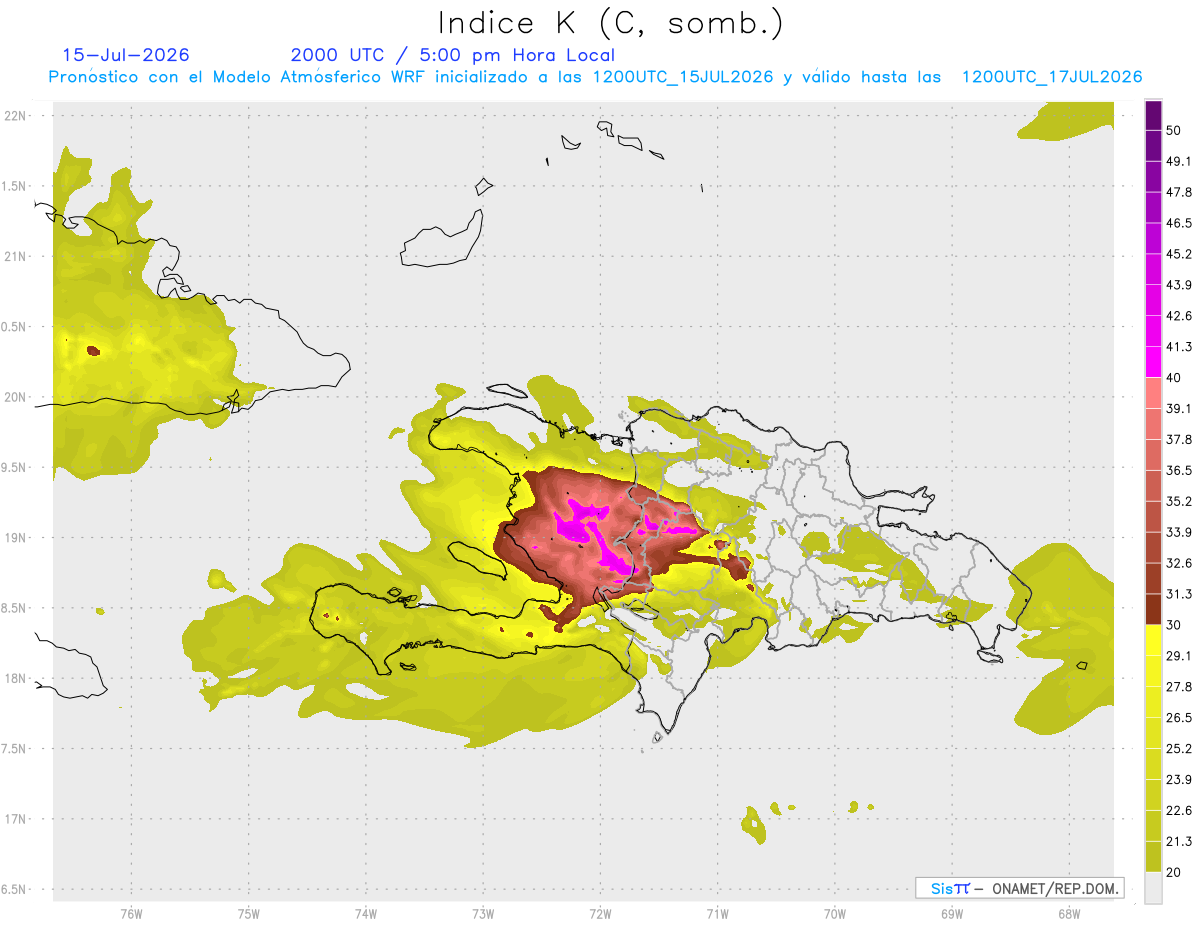Click the "ONAMET/REP.DOM." credit label
The height and width of the screenshot is (927, 1200).
[1055, 888]
